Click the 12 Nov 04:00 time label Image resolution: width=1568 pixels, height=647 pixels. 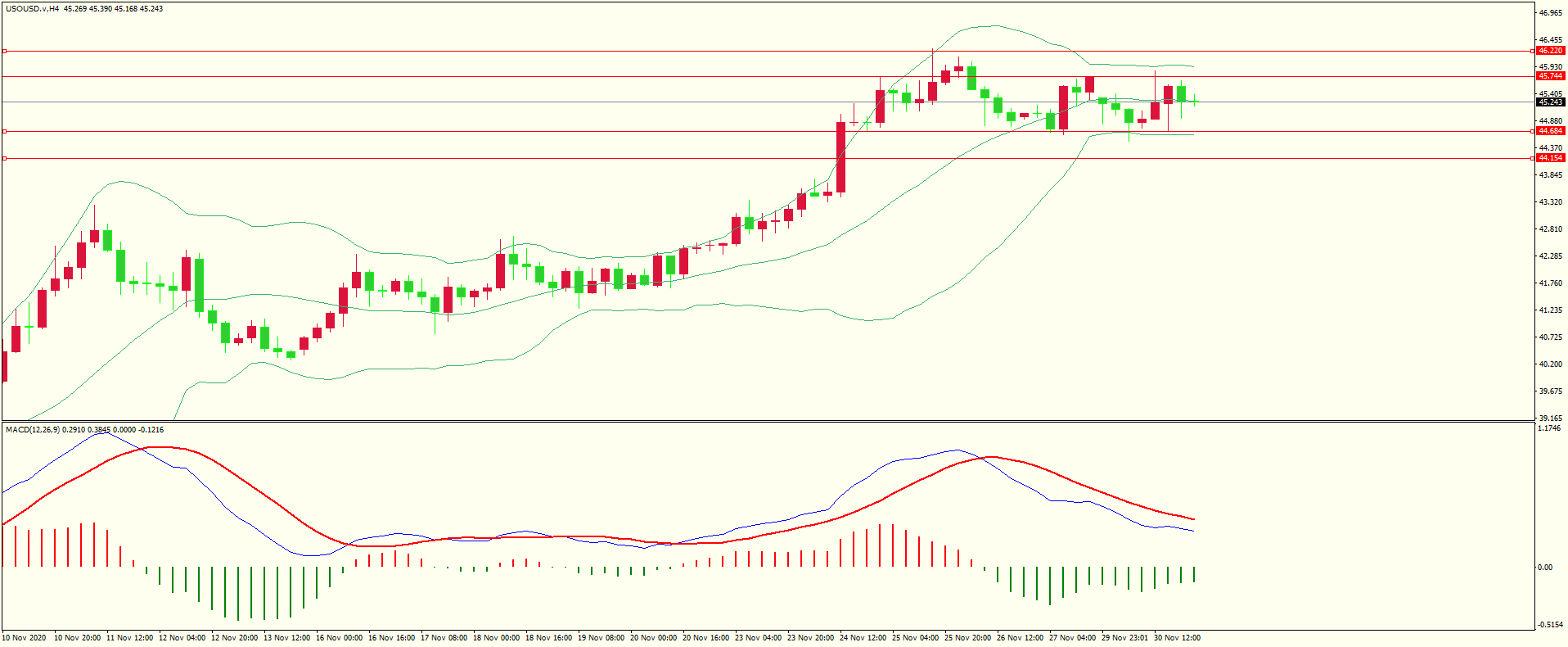coord(182,638)
